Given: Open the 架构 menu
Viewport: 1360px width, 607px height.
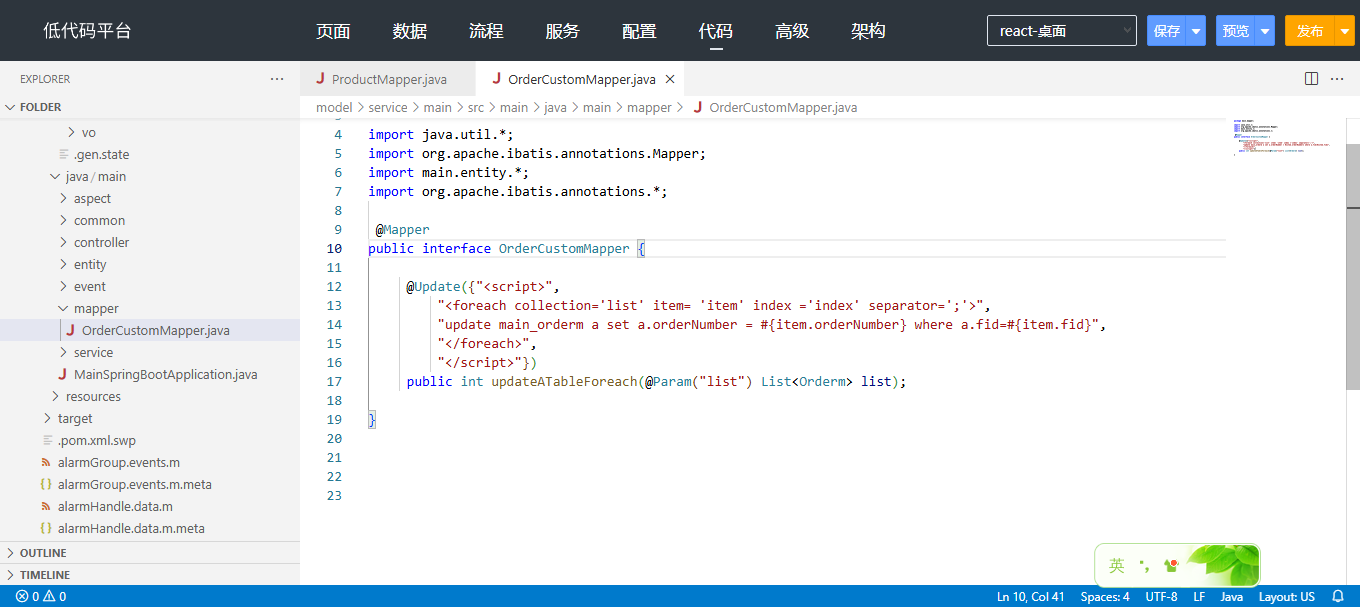Looking at the screenshot, I should click(869, 31).
